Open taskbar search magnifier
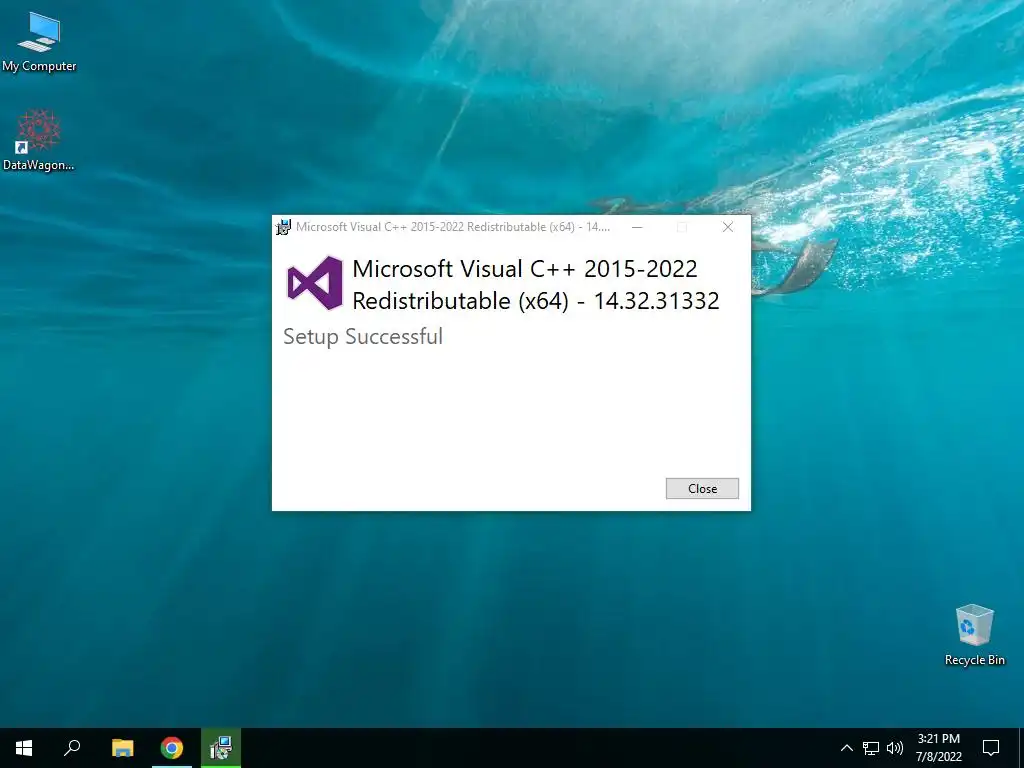This screenshot has height=768, width=1024. [x=72, y=748]
